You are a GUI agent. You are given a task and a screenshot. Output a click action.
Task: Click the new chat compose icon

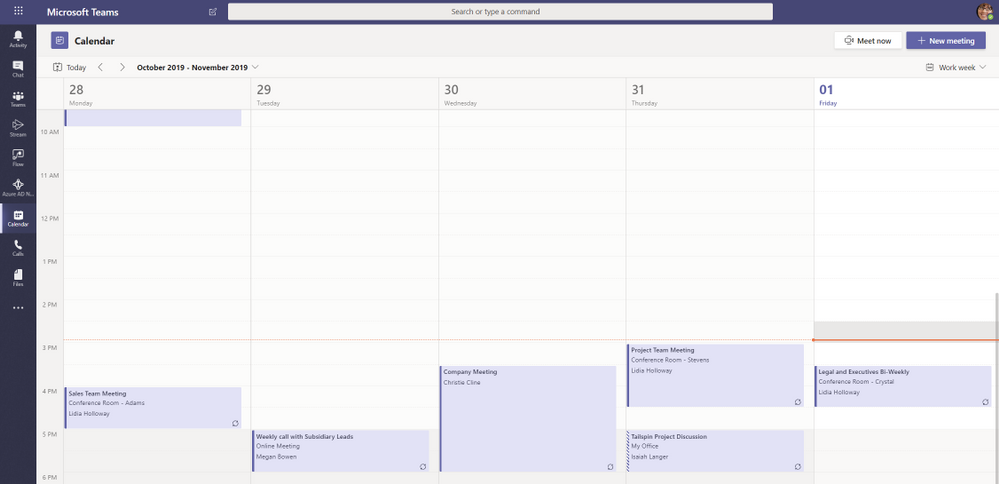tap(213, 11)
